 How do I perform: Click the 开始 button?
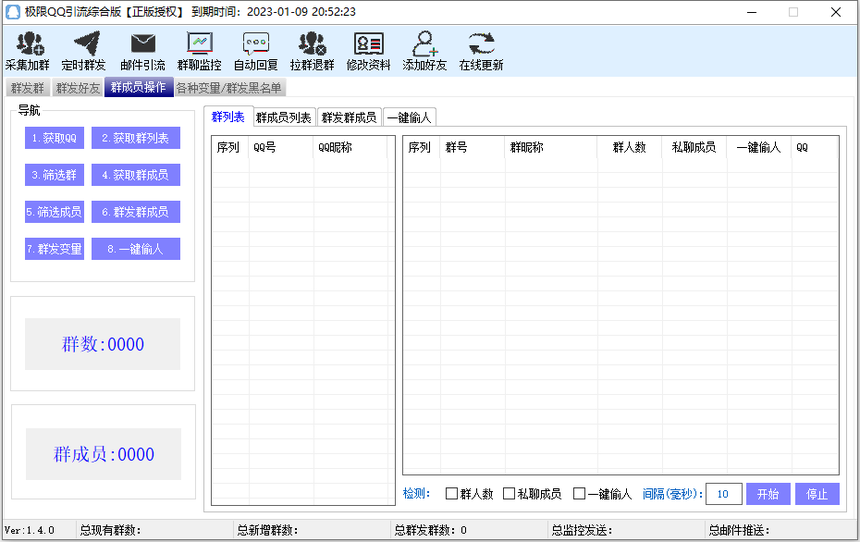tap(768, 494)
